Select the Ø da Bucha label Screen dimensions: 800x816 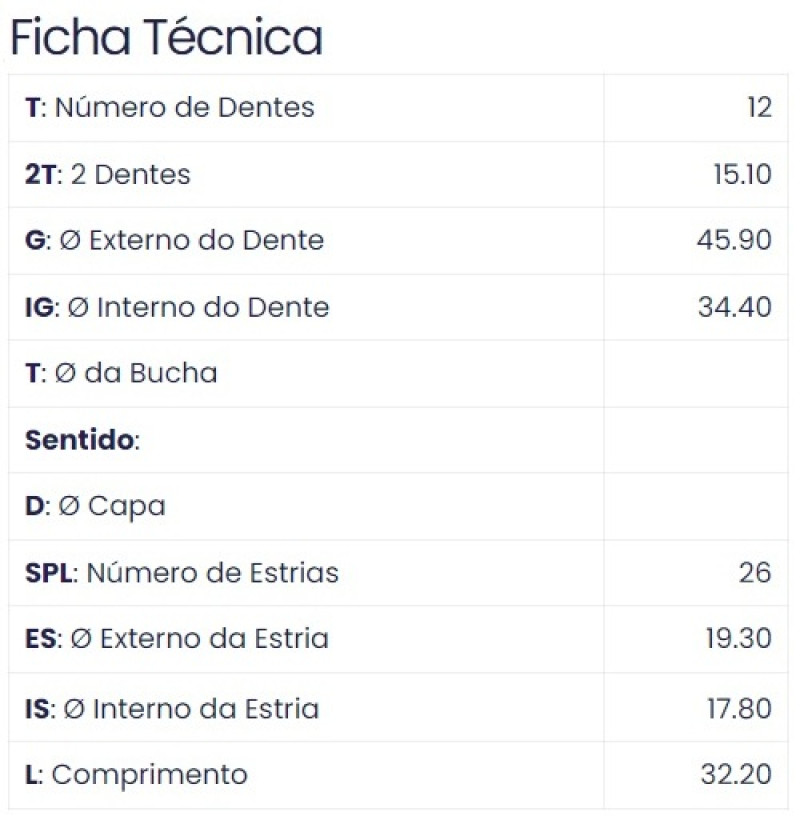(x=121, y=374)
